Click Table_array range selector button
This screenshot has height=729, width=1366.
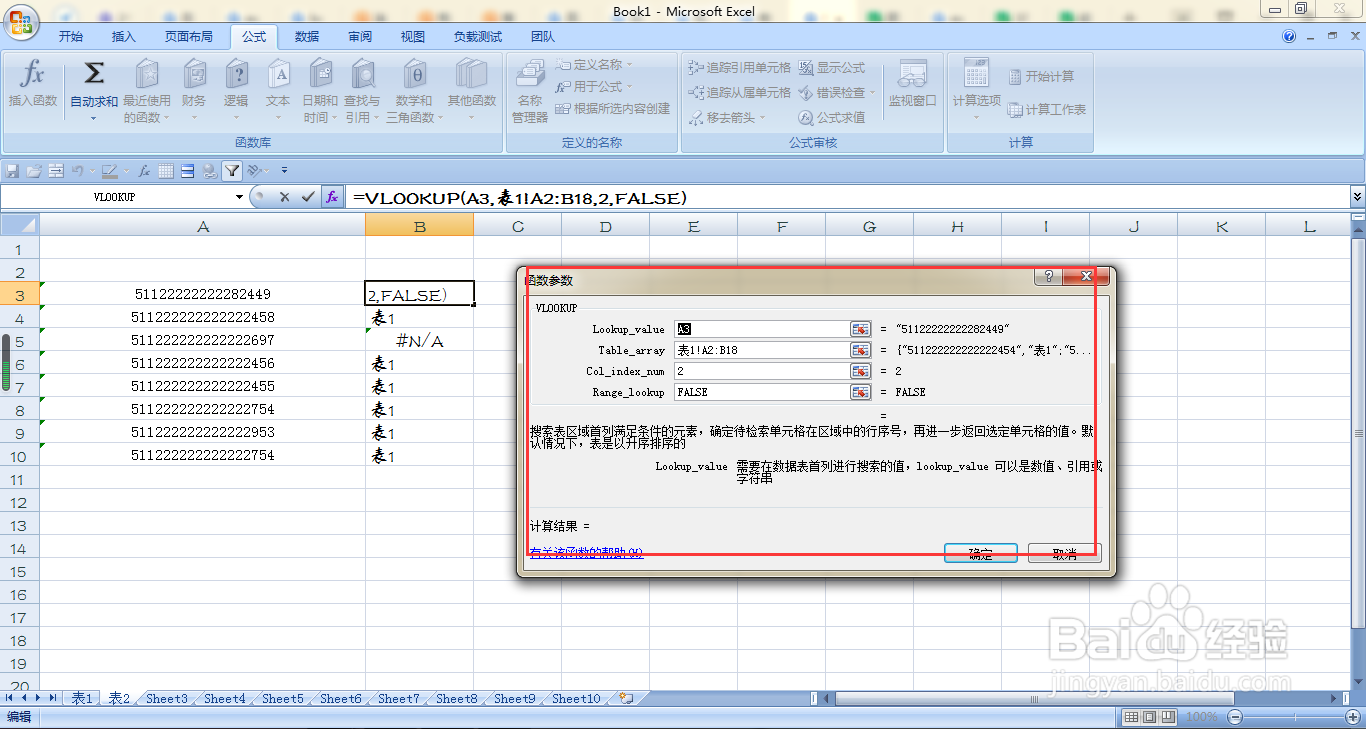pyautogui.click(x=860, y=350)
